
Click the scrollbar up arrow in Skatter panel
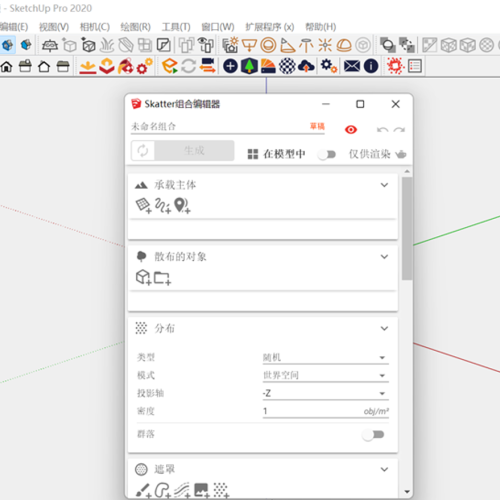[x=407, y=172]
